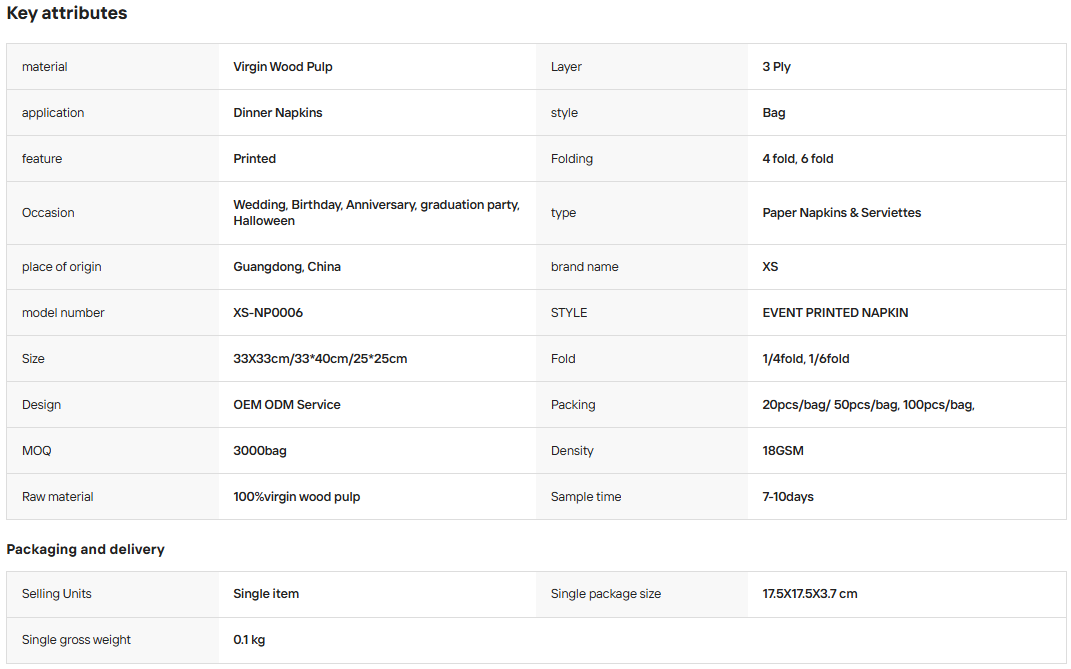Select Paper Napkins & Serviettes type value

pos(842,213)
